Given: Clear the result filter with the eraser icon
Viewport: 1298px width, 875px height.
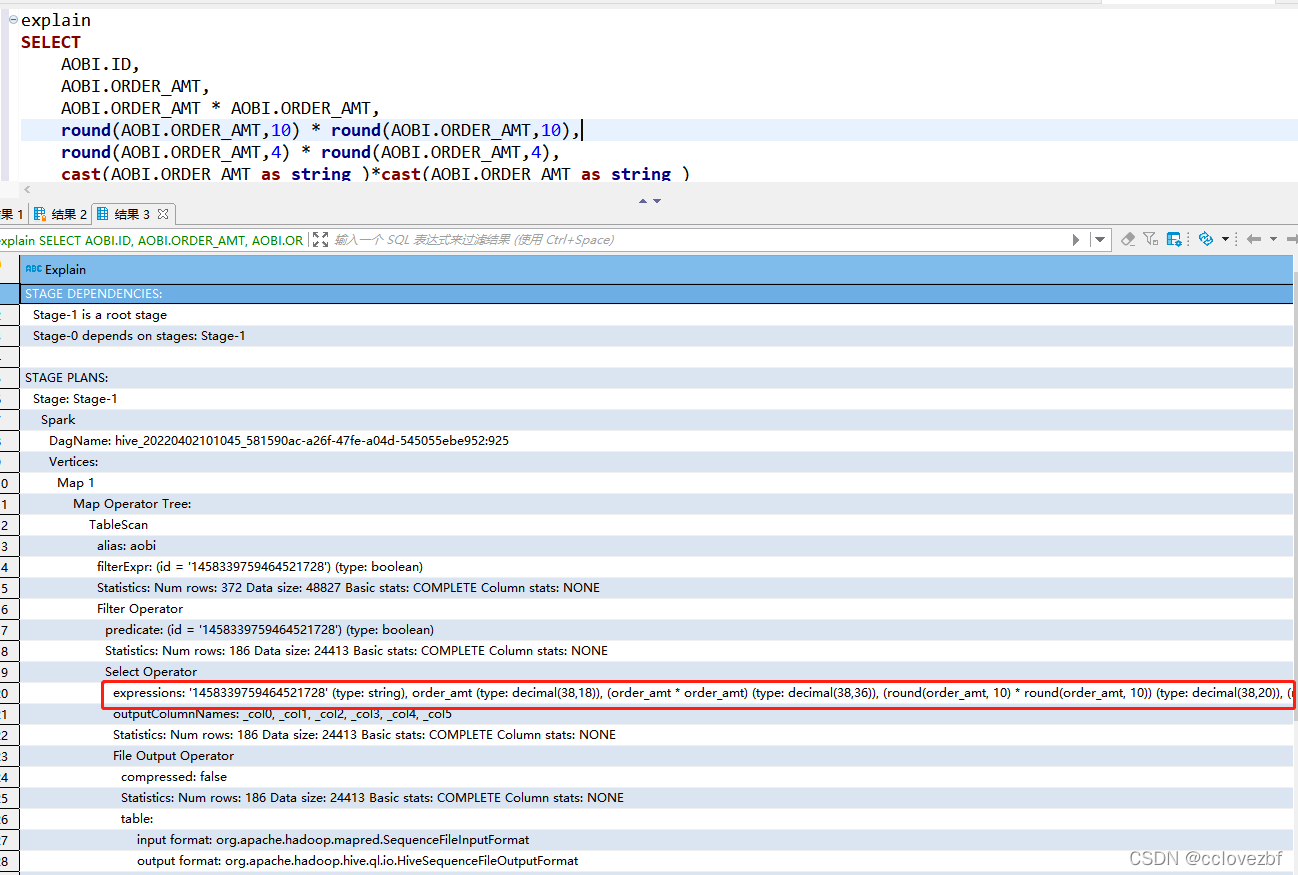Looking at the screenshot, I should (x=1130, y=239).
